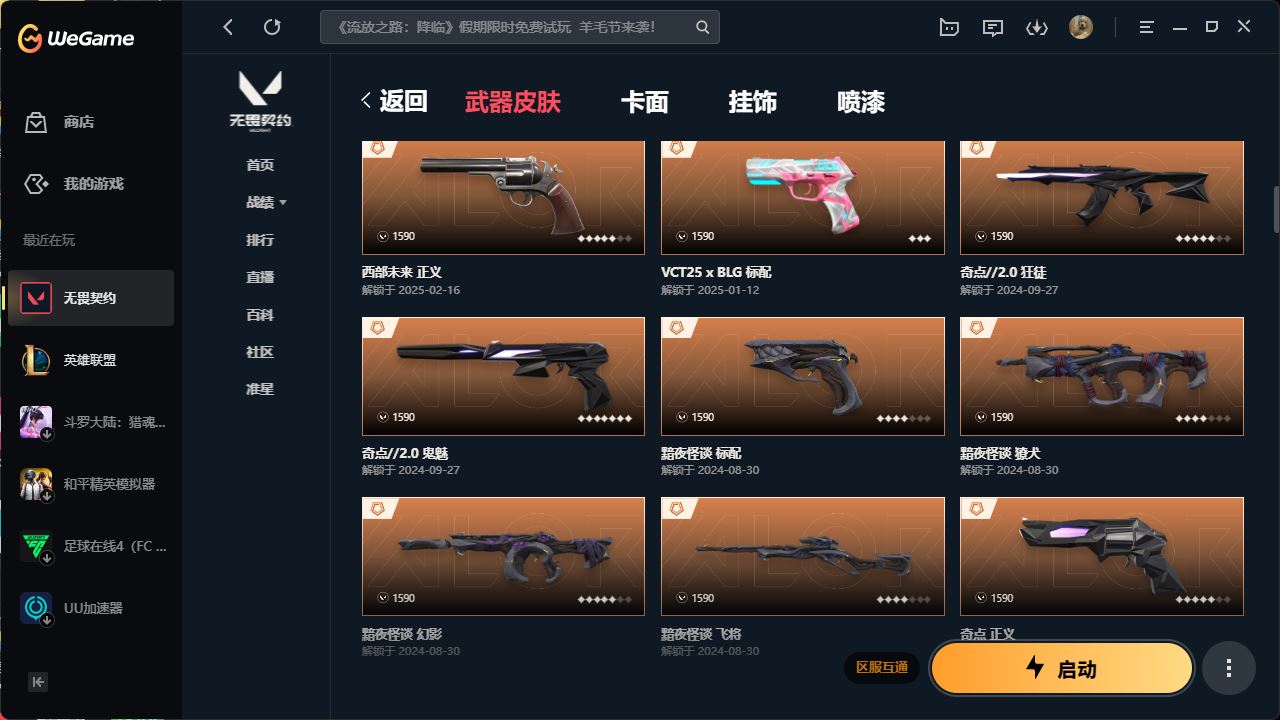This screenshot has width=1280, height=720.
Task: Open the hamburger main menu
Action: [1147, 27]
